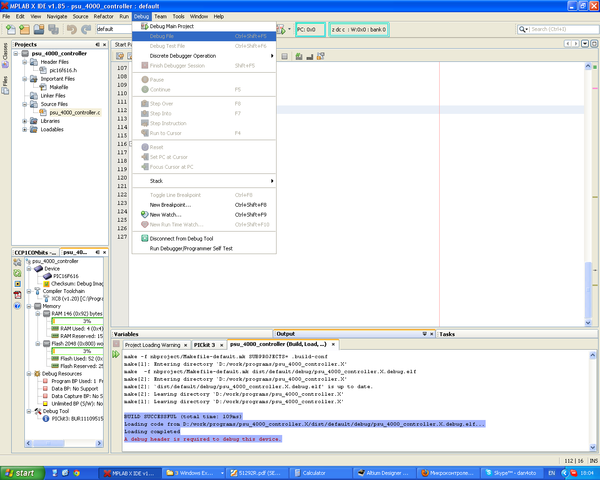The width and height of the screenshot is (600, 480).
Task: Click the Windows start button
Action: coord(22,473)
